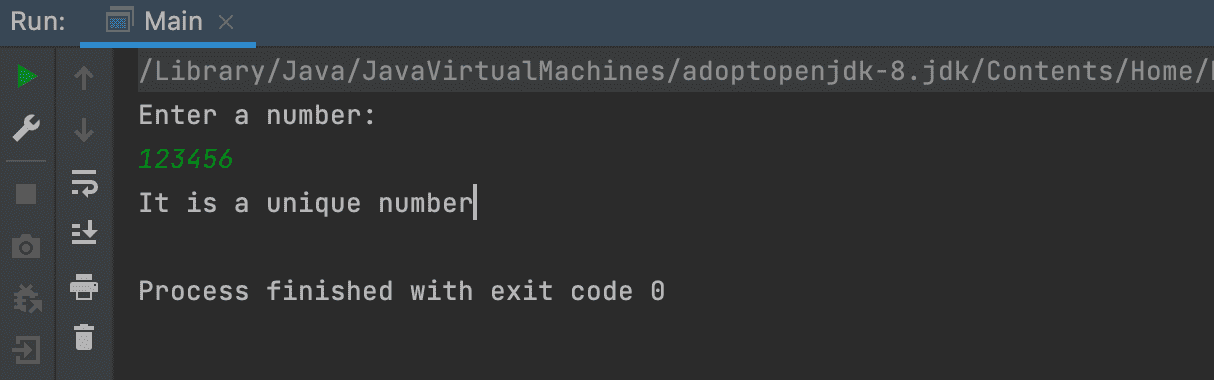Click the grey Stop process square
Screen dimensions: 1214x380
coord(27,194)
